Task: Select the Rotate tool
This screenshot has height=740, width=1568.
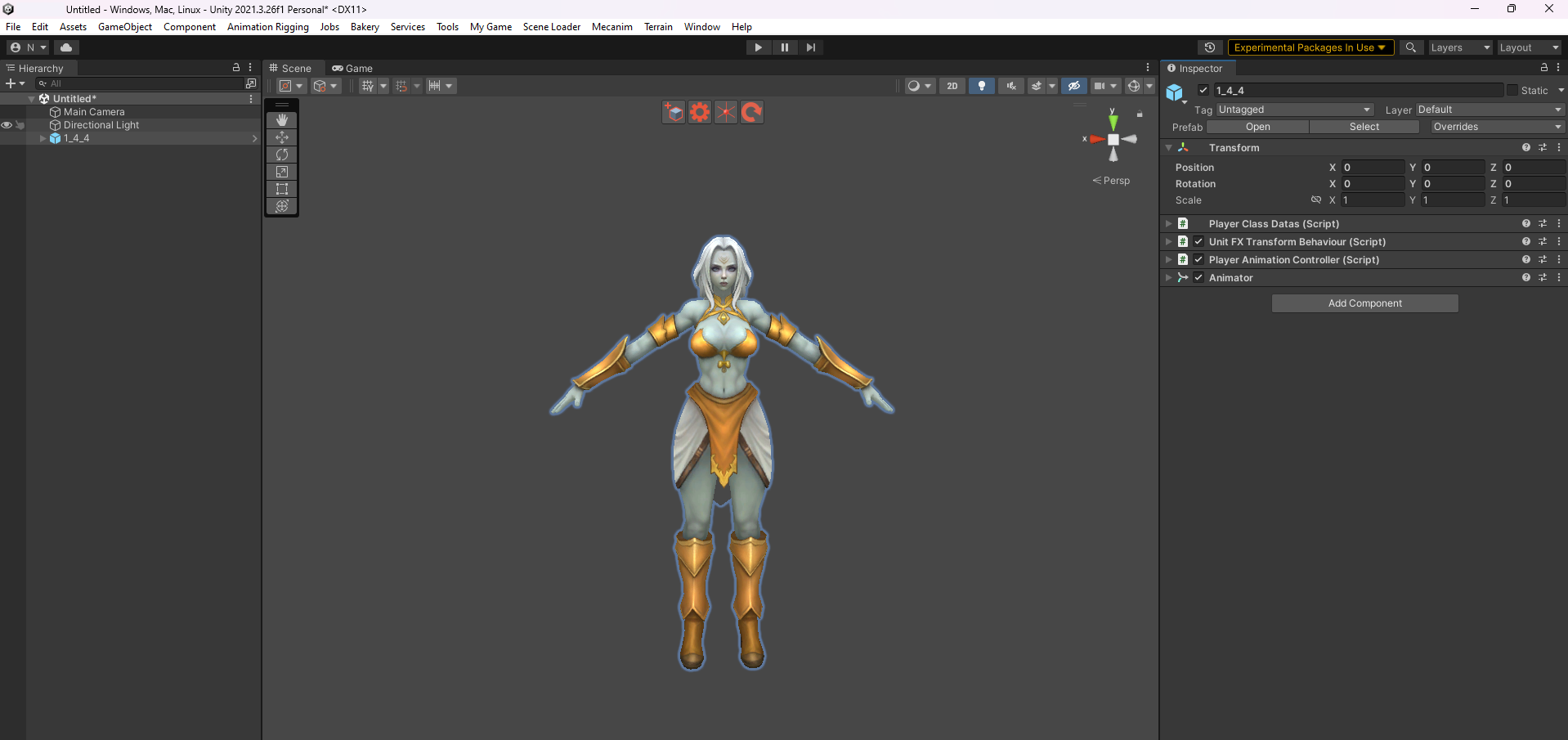Action: pyautogui.click(x=282, y=155)
